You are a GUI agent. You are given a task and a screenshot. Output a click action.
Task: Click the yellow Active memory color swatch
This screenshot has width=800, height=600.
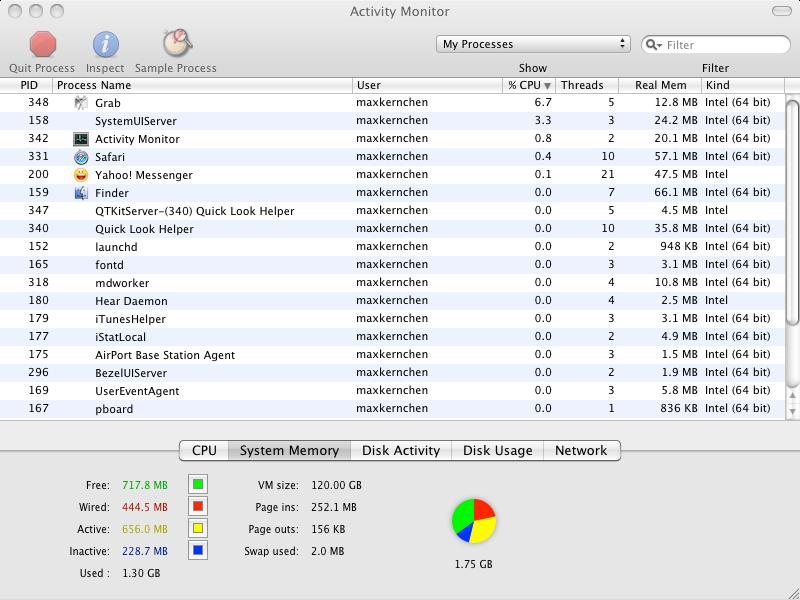(x=198, y=528)
